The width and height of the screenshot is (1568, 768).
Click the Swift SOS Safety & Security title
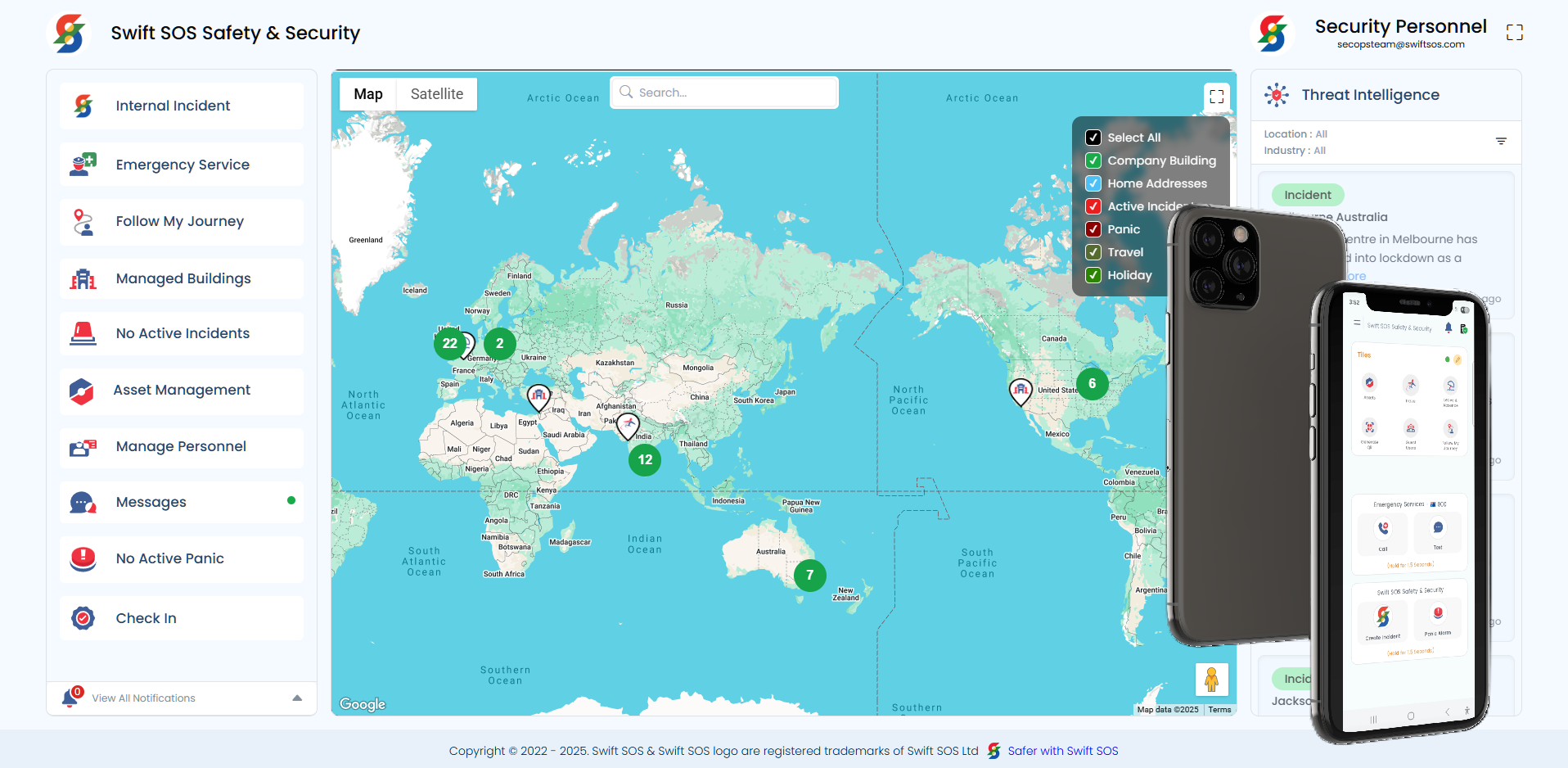[x=236, y=33]
